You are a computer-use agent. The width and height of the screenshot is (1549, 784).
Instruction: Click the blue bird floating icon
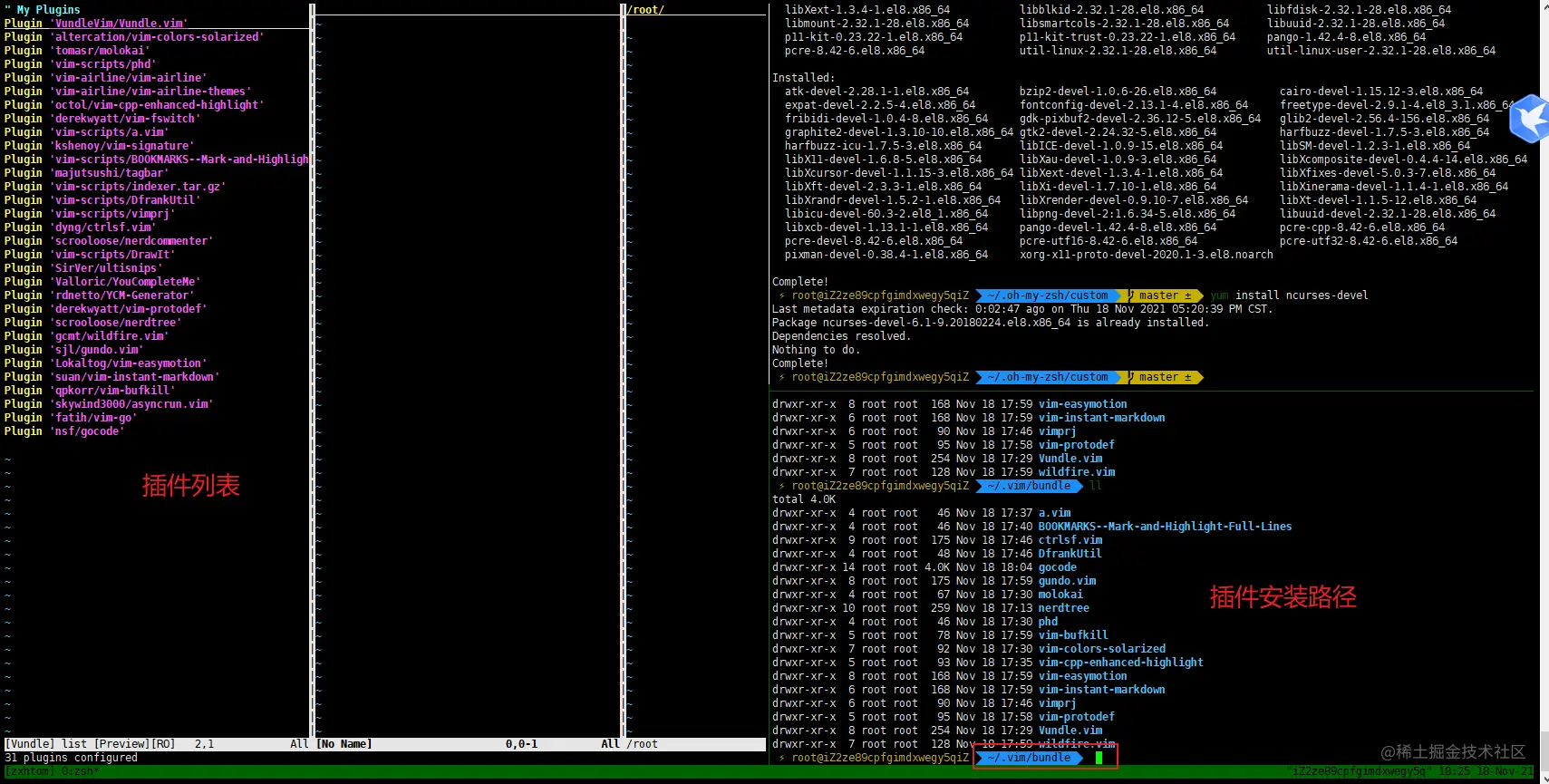[x=1530, y=118]
